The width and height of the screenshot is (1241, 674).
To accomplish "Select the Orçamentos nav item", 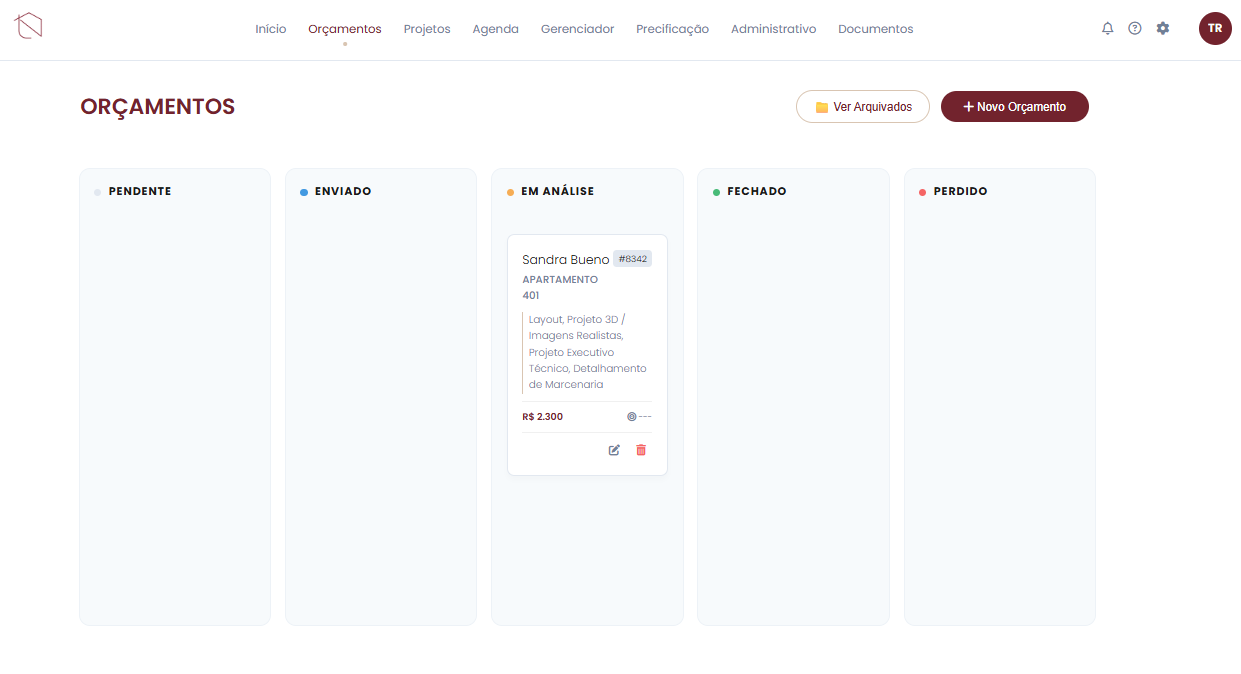I will coord(345,29).
